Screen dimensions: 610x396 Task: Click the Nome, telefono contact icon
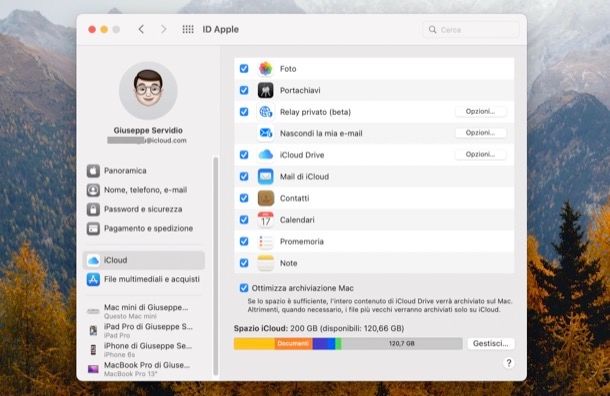click(93, 190)
